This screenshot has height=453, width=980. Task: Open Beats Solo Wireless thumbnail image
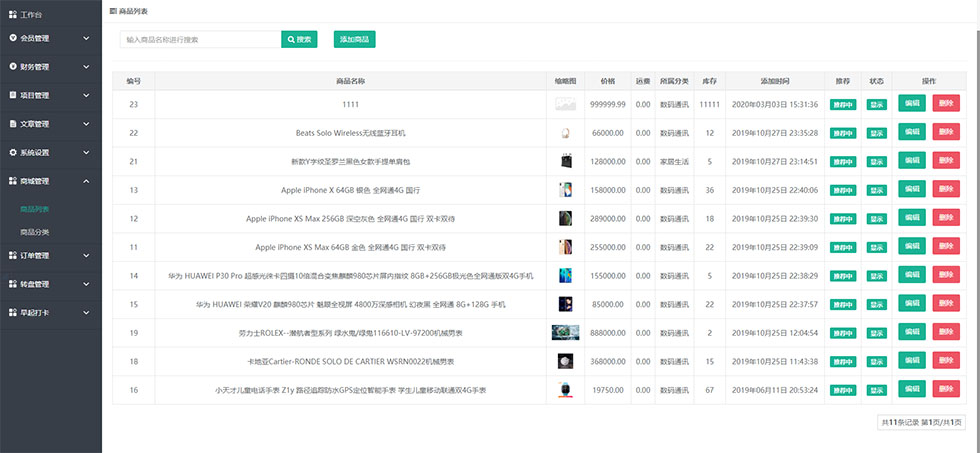tap(565, 133)
